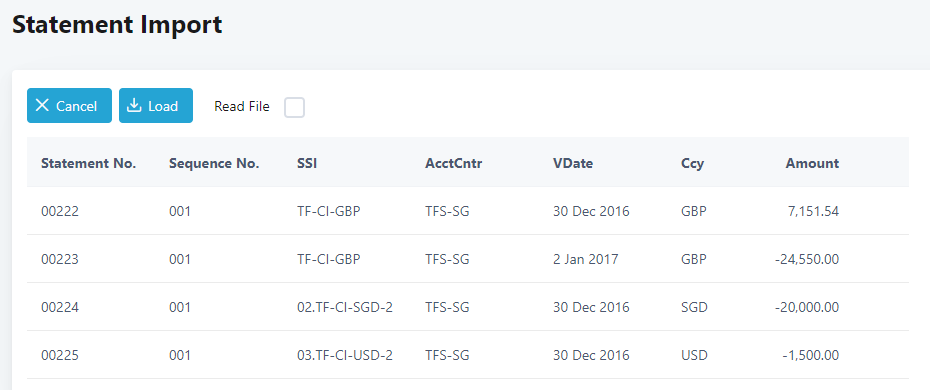Sort by Sequence No. column header
This screenshot has height=390, width=930.
pos(214,164)
